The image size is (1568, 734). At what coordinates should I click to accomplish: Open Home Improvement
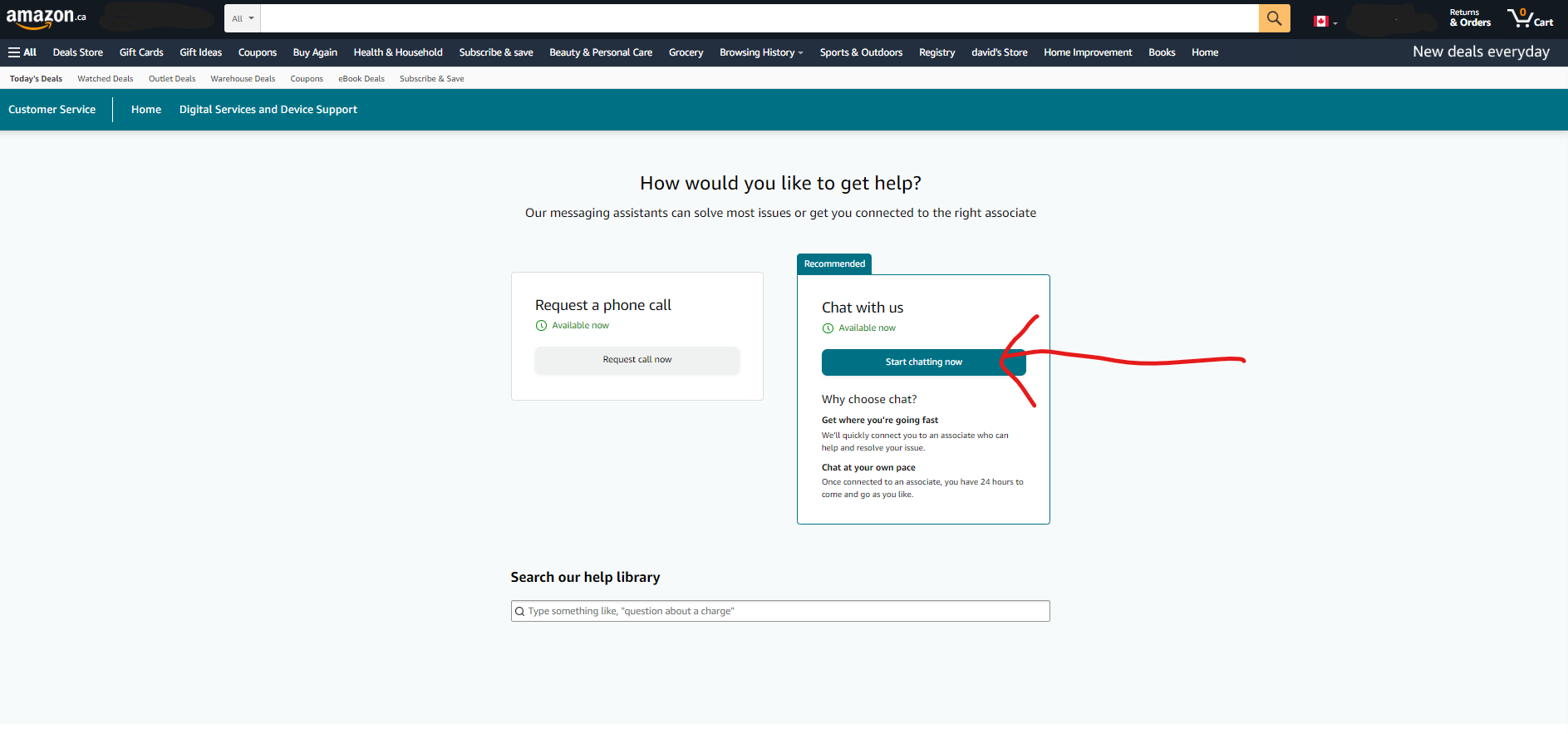coord(1088,52)
